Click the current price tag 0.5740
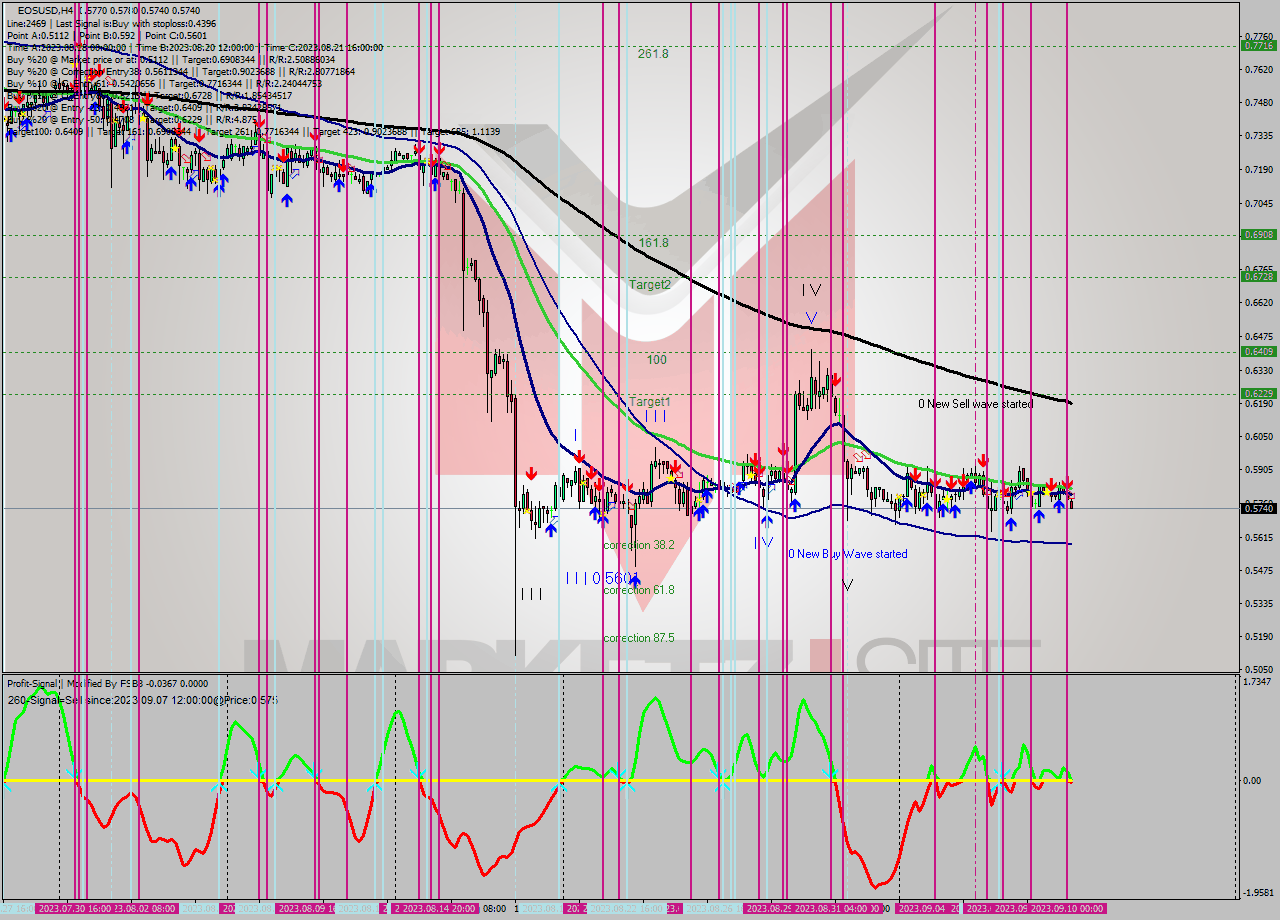The image size is (1280, 920). pyautogui.click(x=1258, y=508)
